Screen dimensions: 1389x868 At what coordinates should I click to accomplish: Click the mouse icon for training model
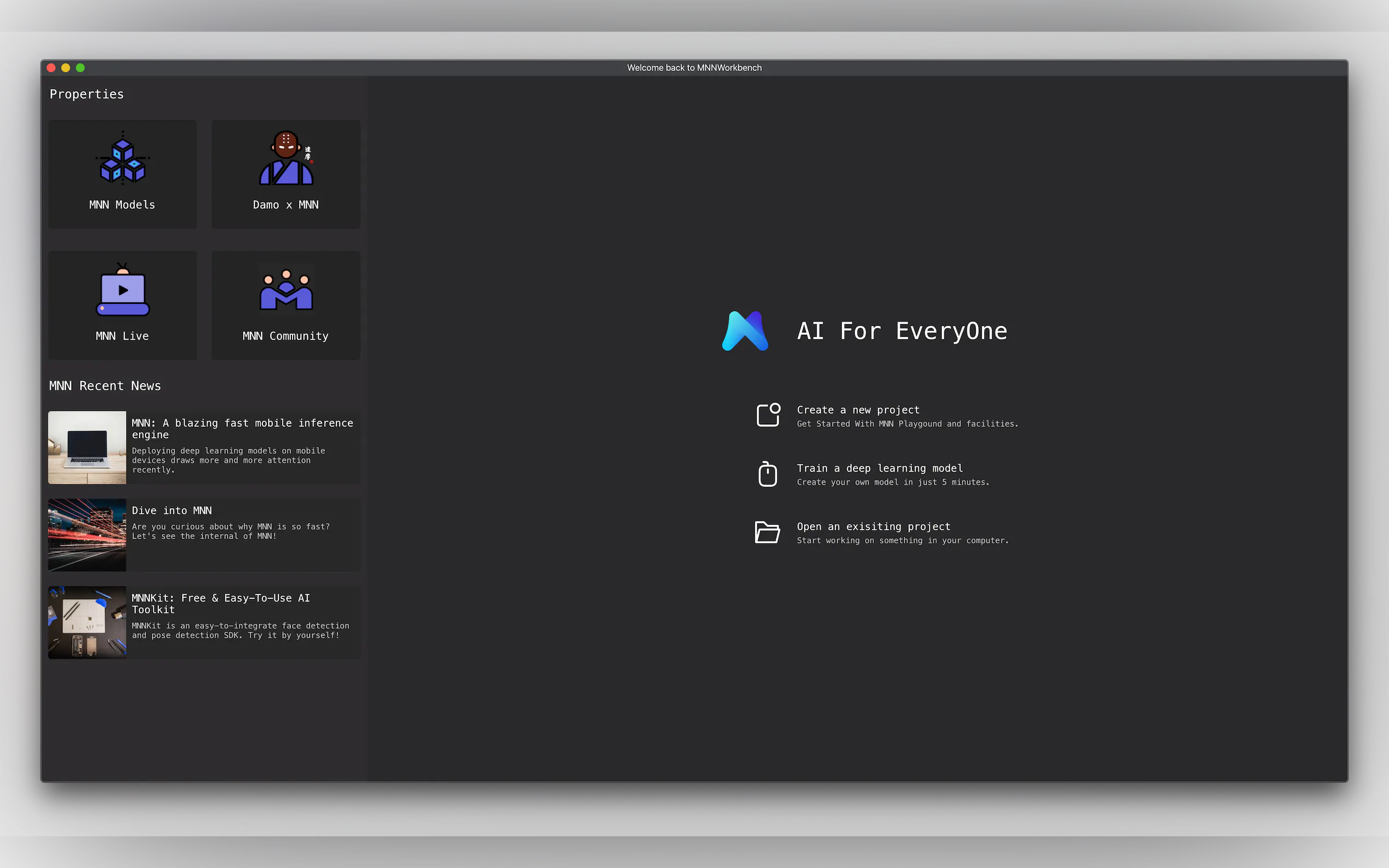768,473
